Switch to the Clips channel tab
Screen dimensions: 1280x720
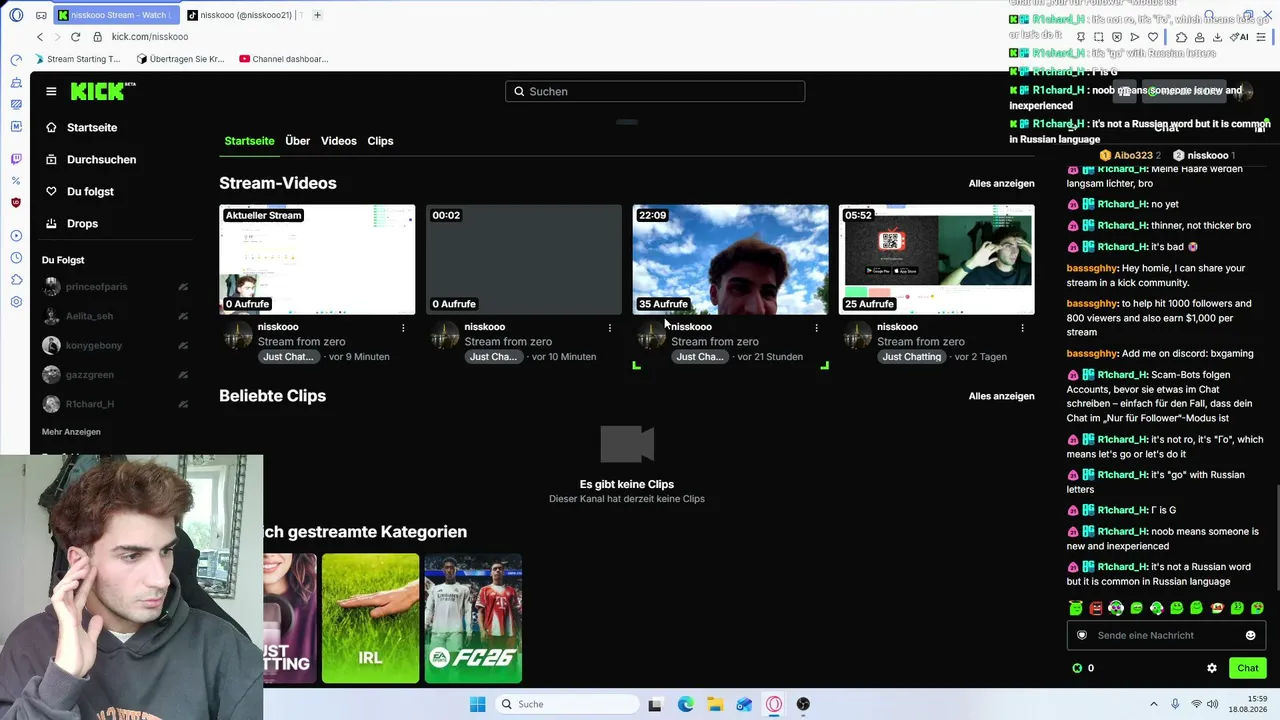pos(380,141)
